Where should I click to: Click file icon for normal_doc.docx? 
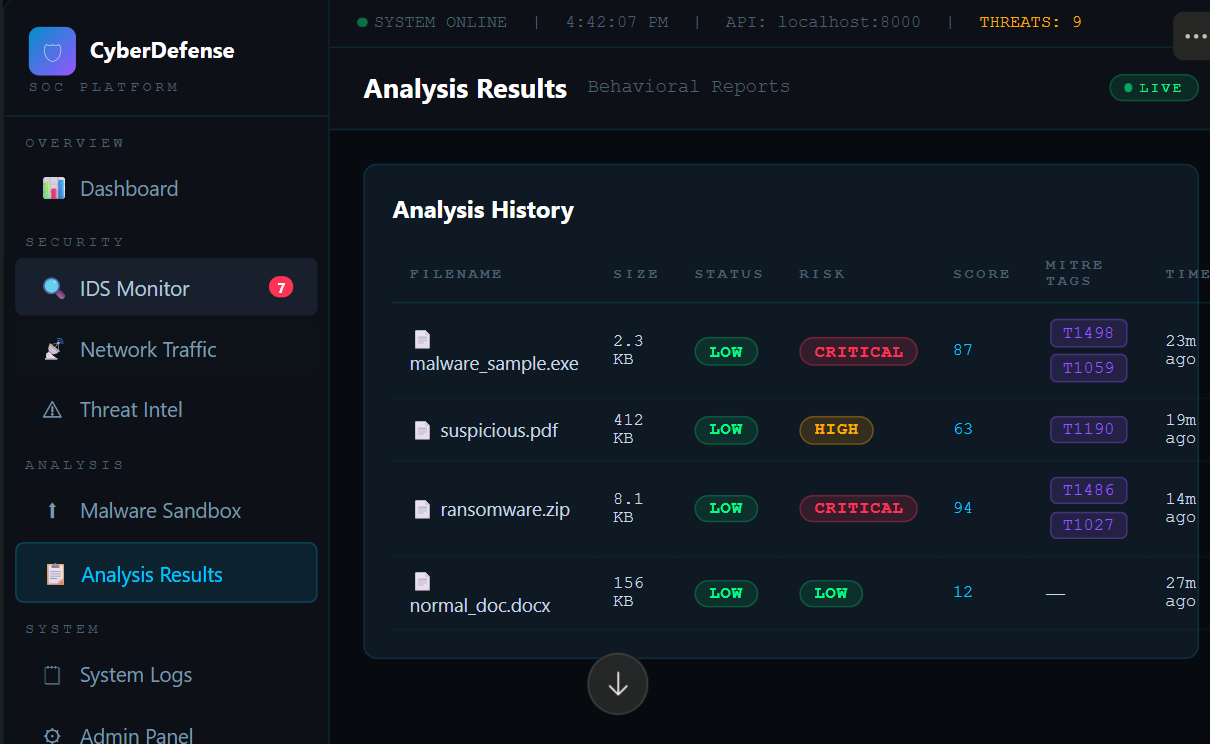tap(422, 581)
